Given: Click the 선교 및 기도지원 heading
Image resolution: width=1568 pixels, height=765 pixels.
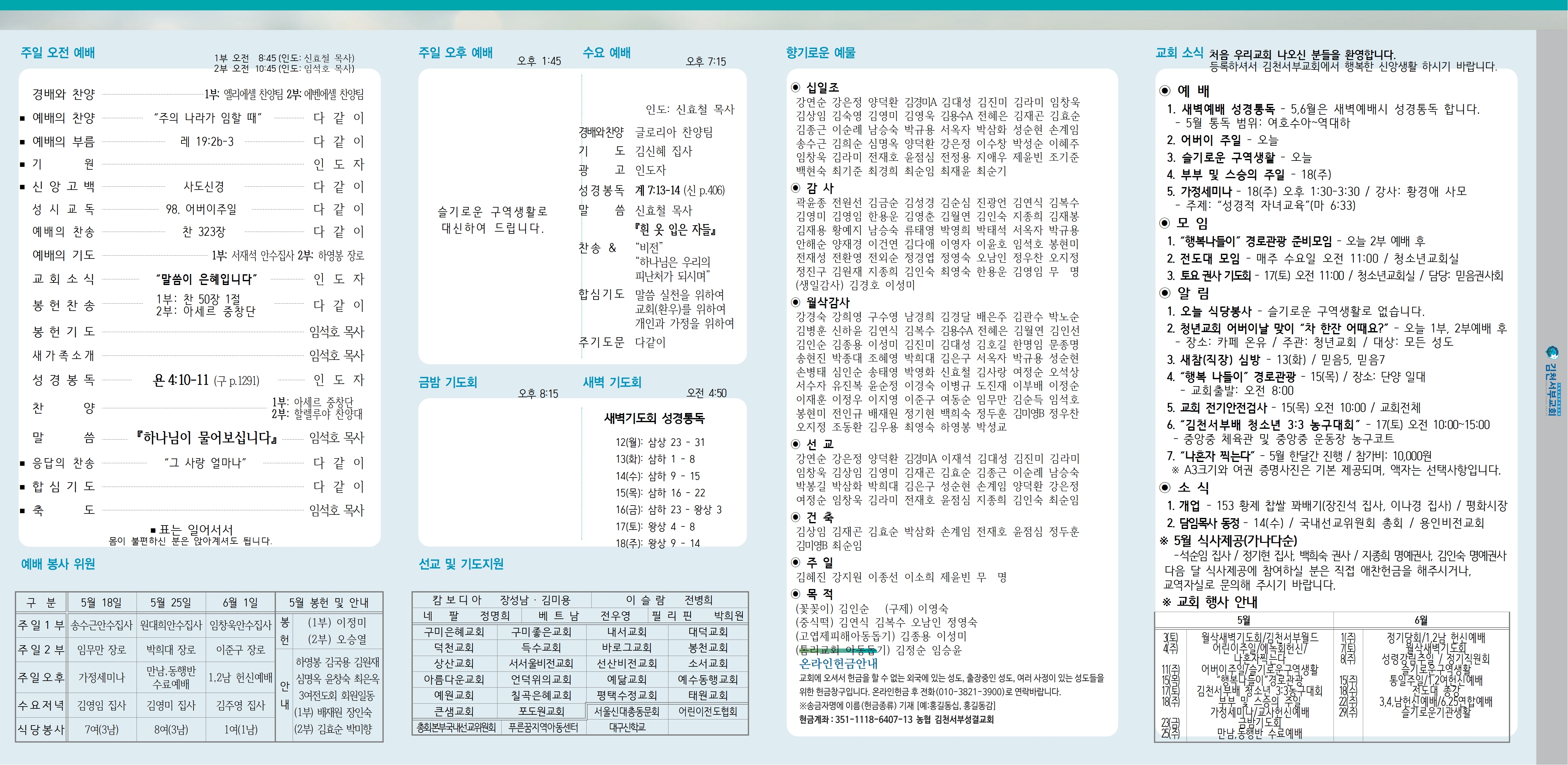Looking at the screenshot, I should [461, 564].
